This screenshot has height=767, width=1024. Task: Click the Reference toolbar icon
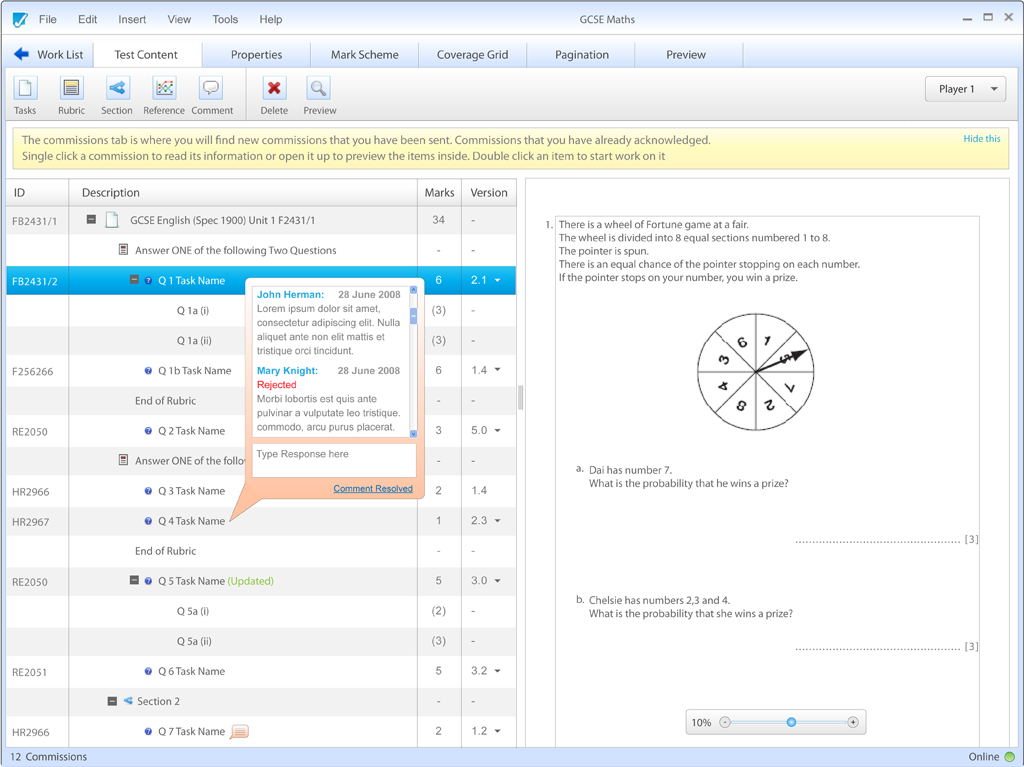click(164, 89)
